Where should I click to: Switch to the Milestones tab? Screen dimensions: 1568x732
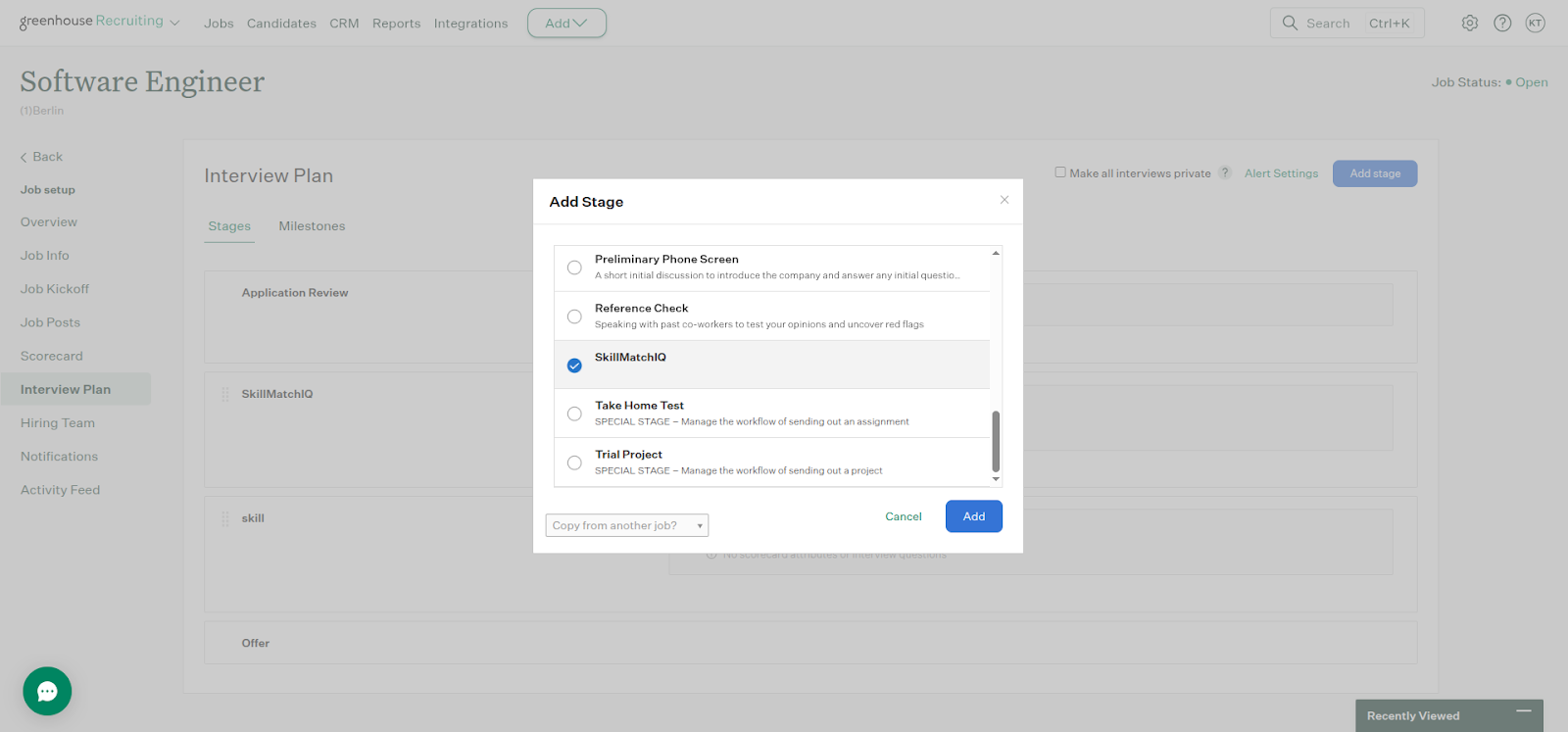pos(312,226)
